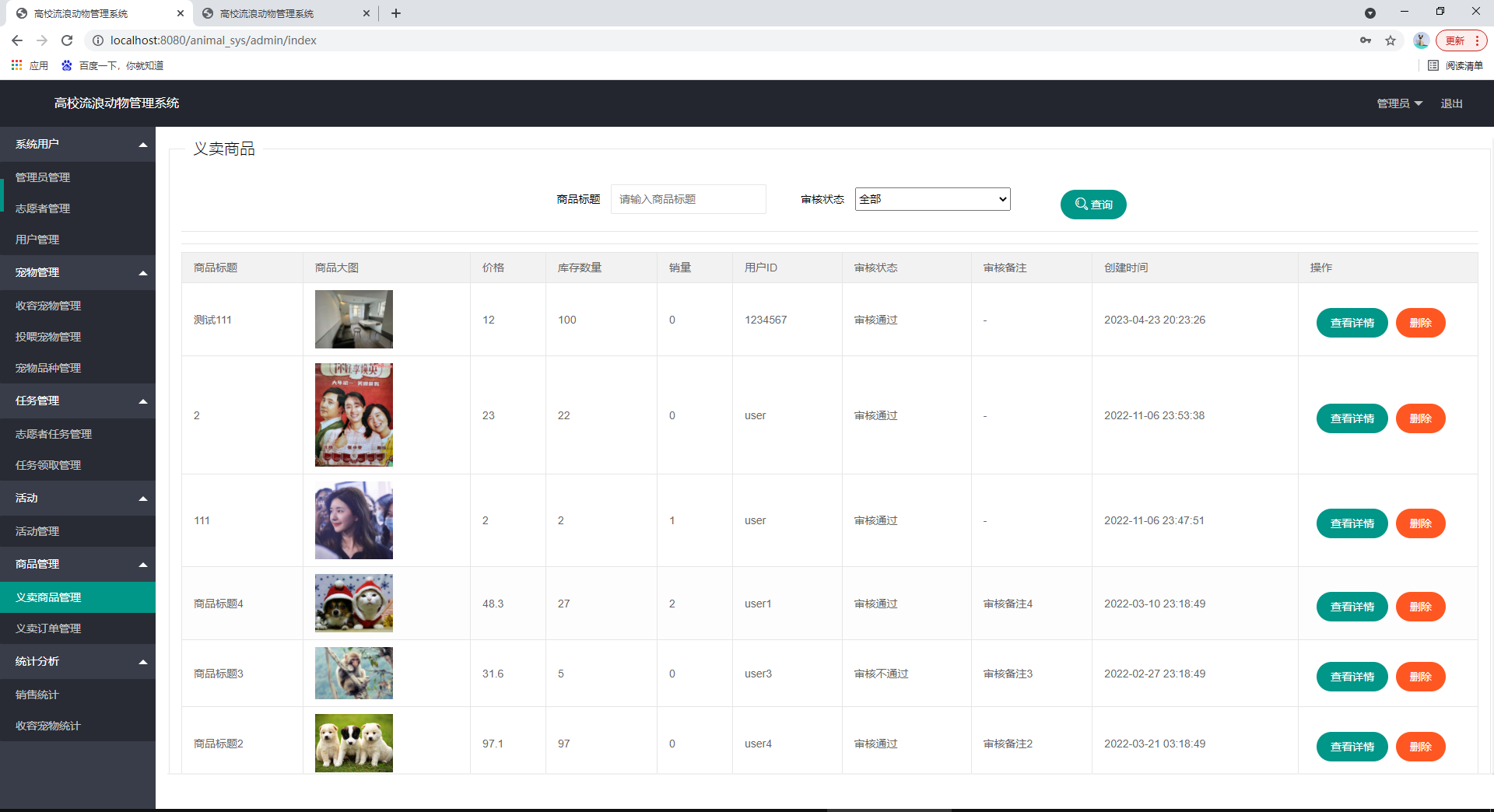Viewport: 1494px width, 812px height.
Task: Select 义卖商品管理 in the sidebar
Action: pyautogui.click(x=78, y=597)
